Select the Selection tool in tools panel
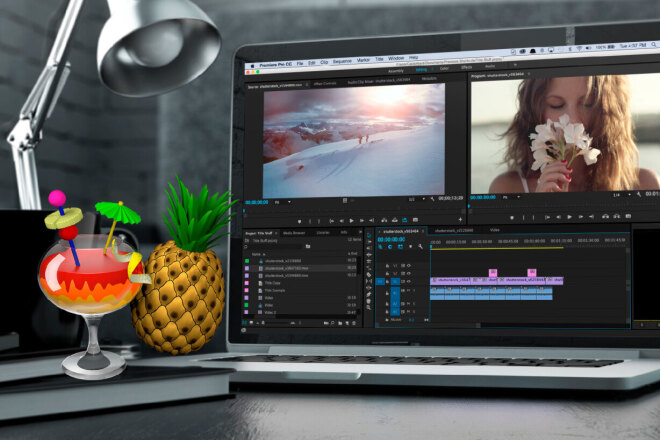660x440 pixels. coord(369,235)
